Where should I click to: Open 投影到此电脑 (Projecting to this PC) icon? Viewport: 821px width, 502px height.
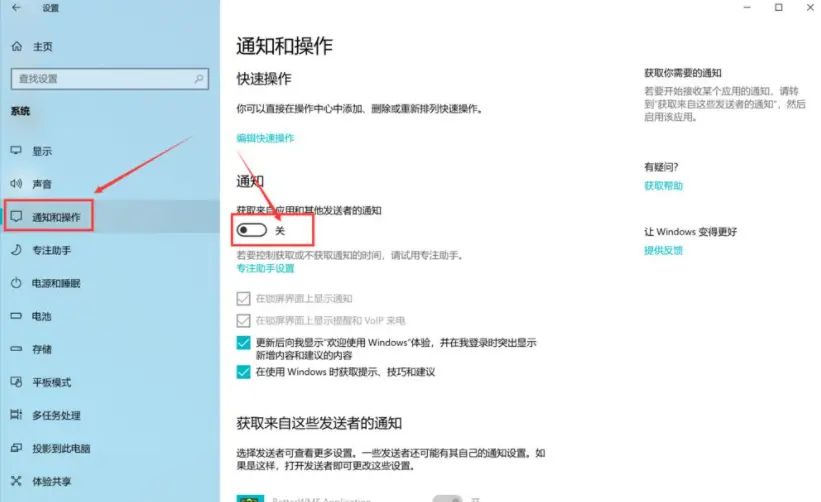pos(16,448)
